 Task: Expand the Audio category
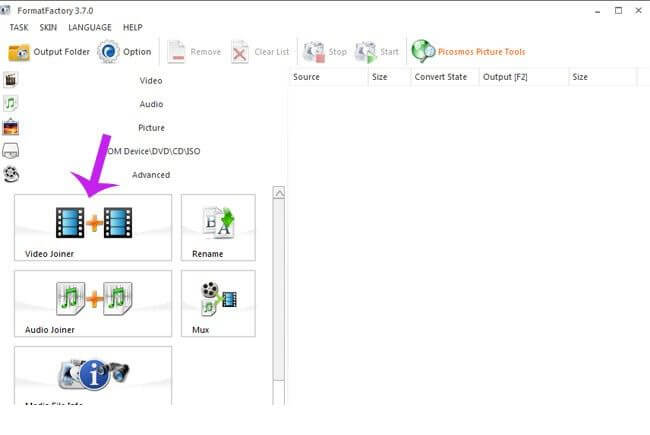[150, 104]
